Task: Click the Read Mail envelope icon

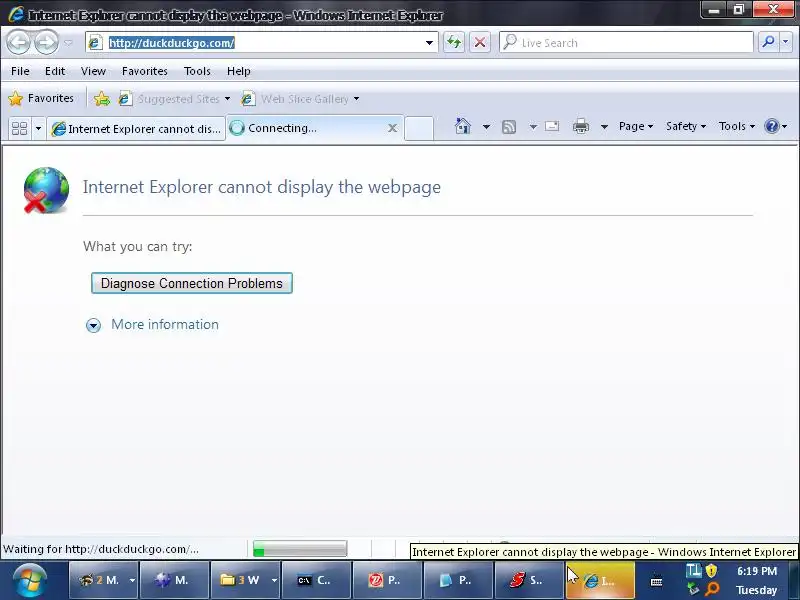Action: click(552, 126)
